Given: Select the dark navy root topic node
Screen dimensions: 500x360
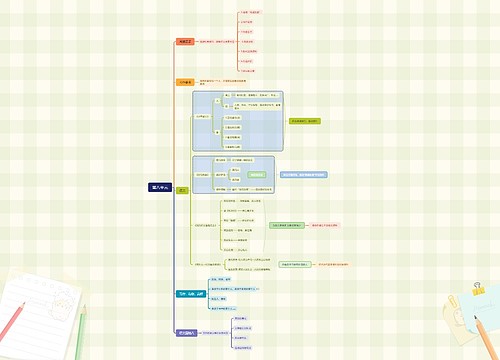Looking at the screenshot, I should (x=160, y=187).
